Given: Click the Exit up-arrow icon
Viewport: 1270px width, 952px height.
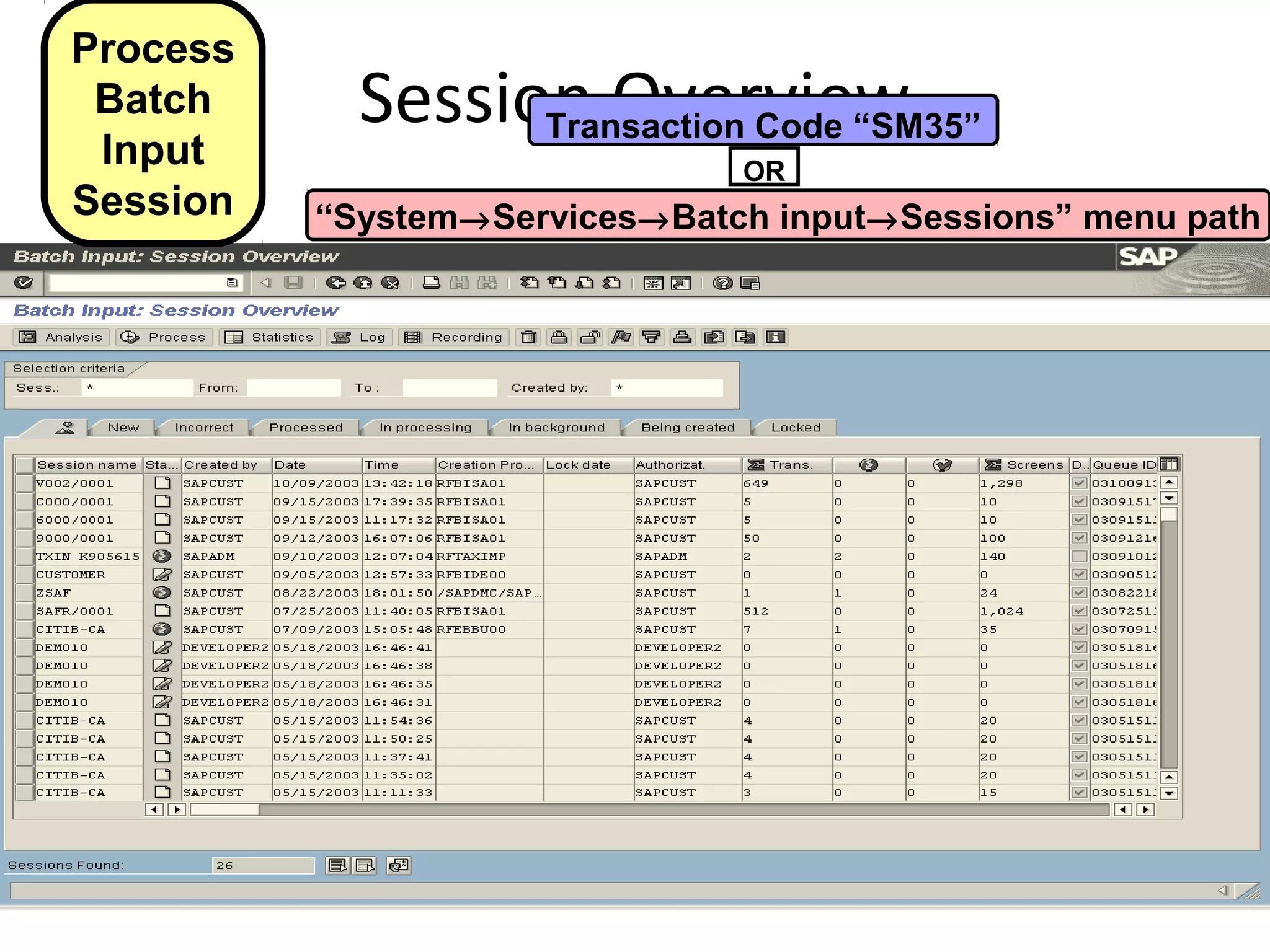Looking at the screenshot, I should point(363,283).
